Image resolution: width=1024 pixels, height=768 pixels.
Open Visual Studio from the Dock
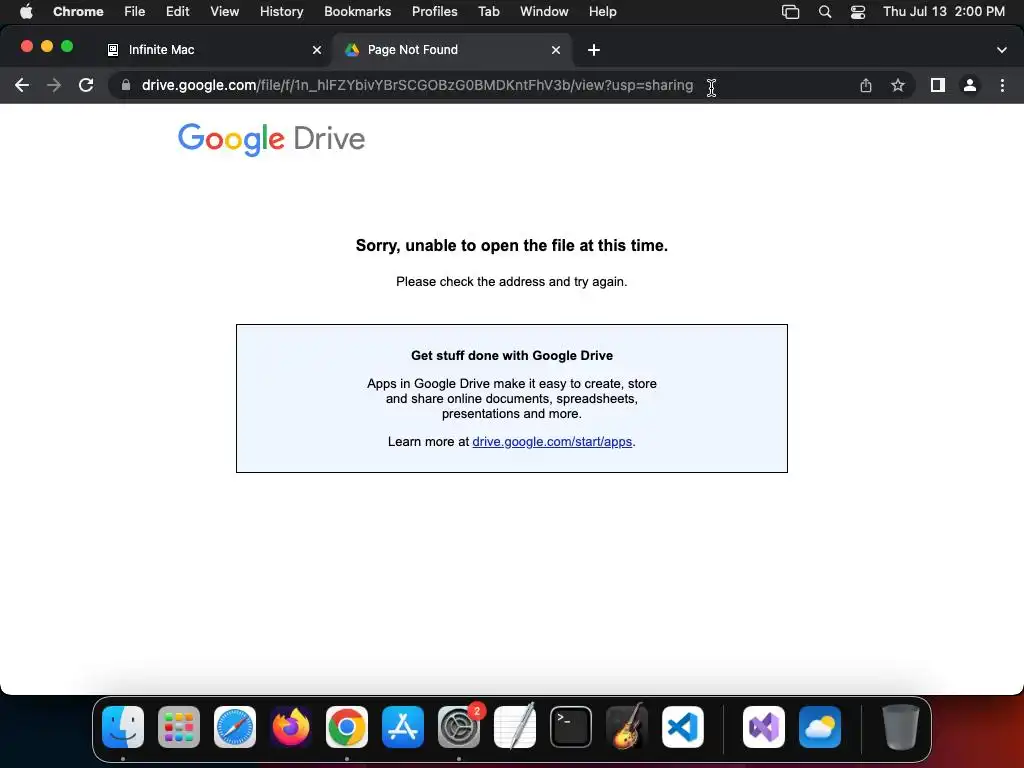(x=764, y=727)
